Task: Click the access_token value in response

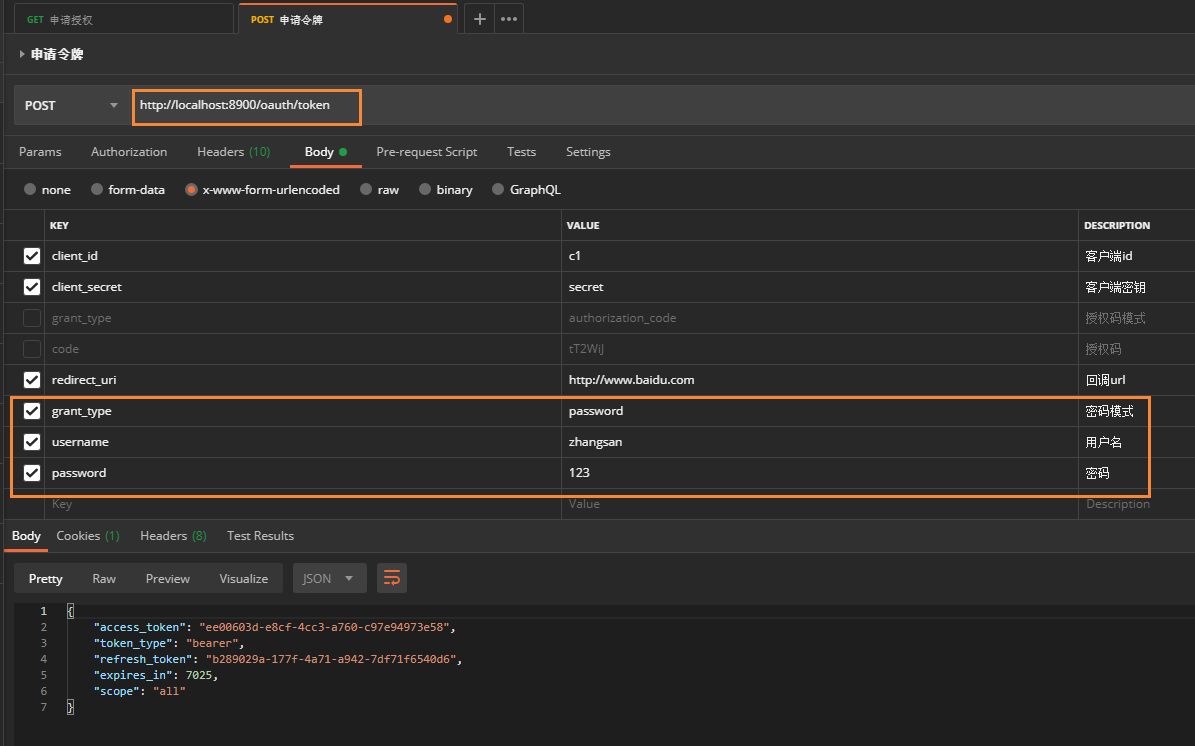Action: tap(325, 627)
